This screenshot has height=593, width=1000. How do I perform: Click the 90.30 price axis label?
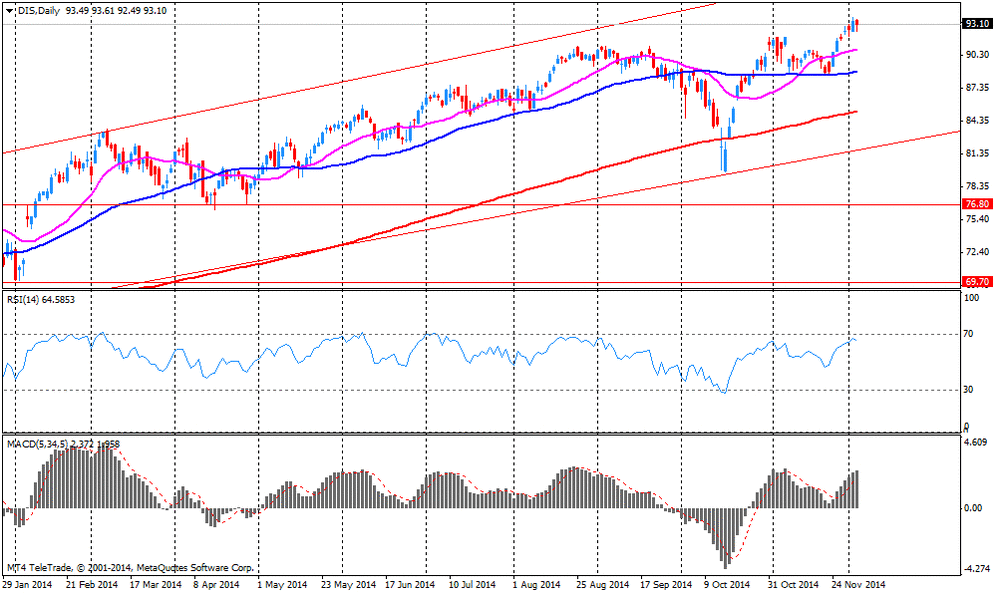tap(975, 55)
